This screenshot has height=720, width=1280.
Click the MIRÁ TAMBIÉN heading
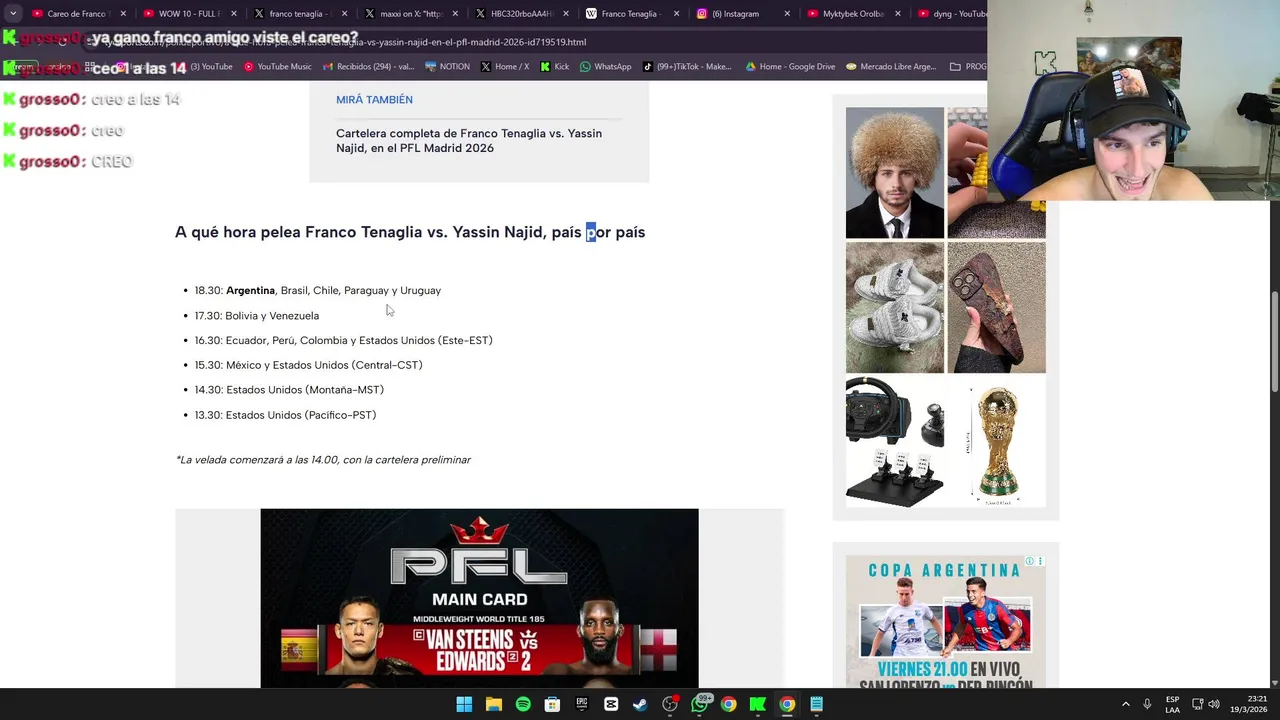374,100
